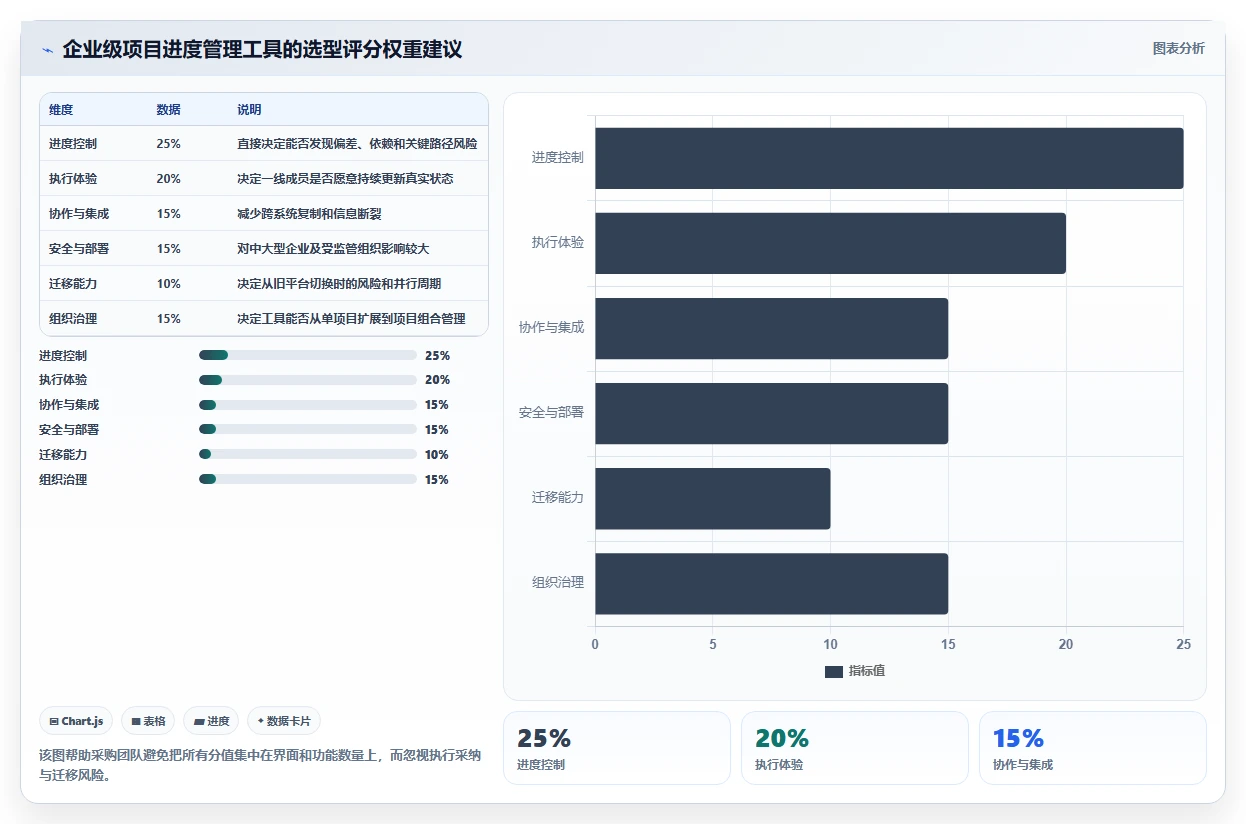Click the 迁移能力 y-axis label in chart
Viewport: 1246px width, 824px height.
558,498
